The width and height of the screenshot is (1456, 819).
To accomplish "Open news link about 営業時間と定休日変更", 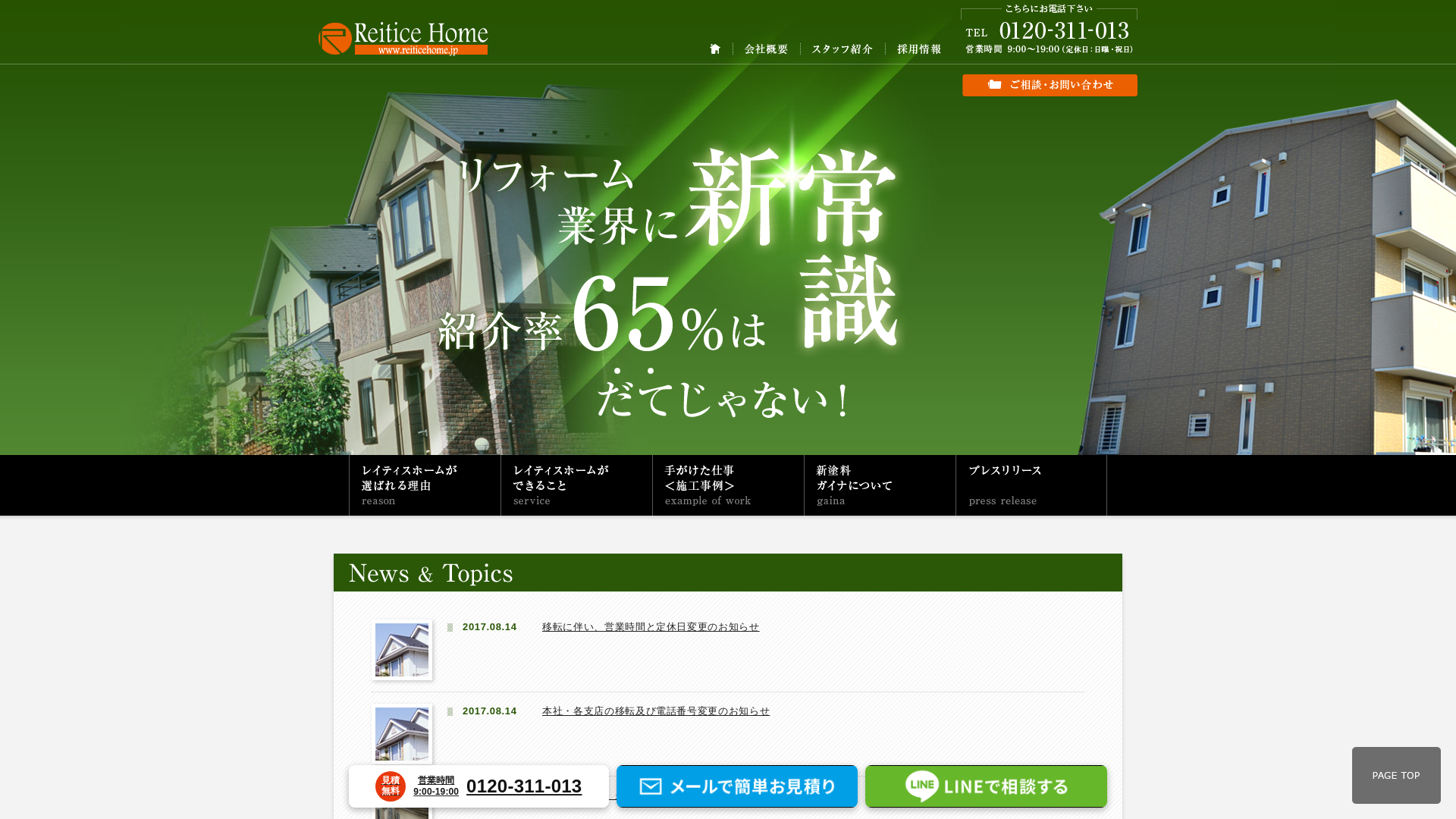I will [651, 627].
